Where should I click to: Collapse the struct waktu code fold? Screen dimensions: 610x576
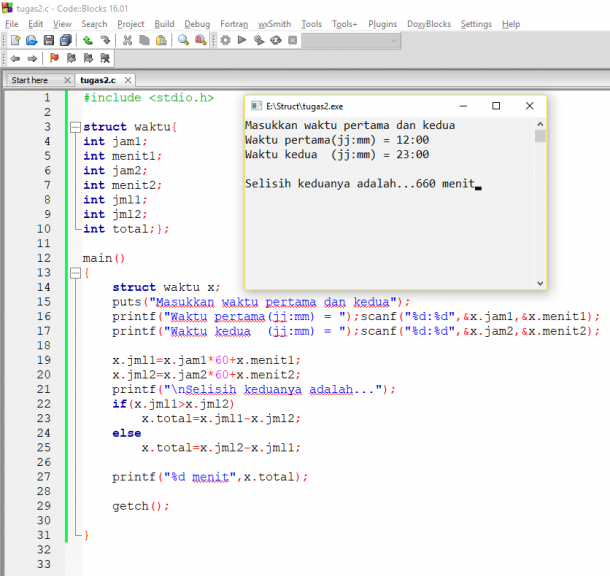75,127
